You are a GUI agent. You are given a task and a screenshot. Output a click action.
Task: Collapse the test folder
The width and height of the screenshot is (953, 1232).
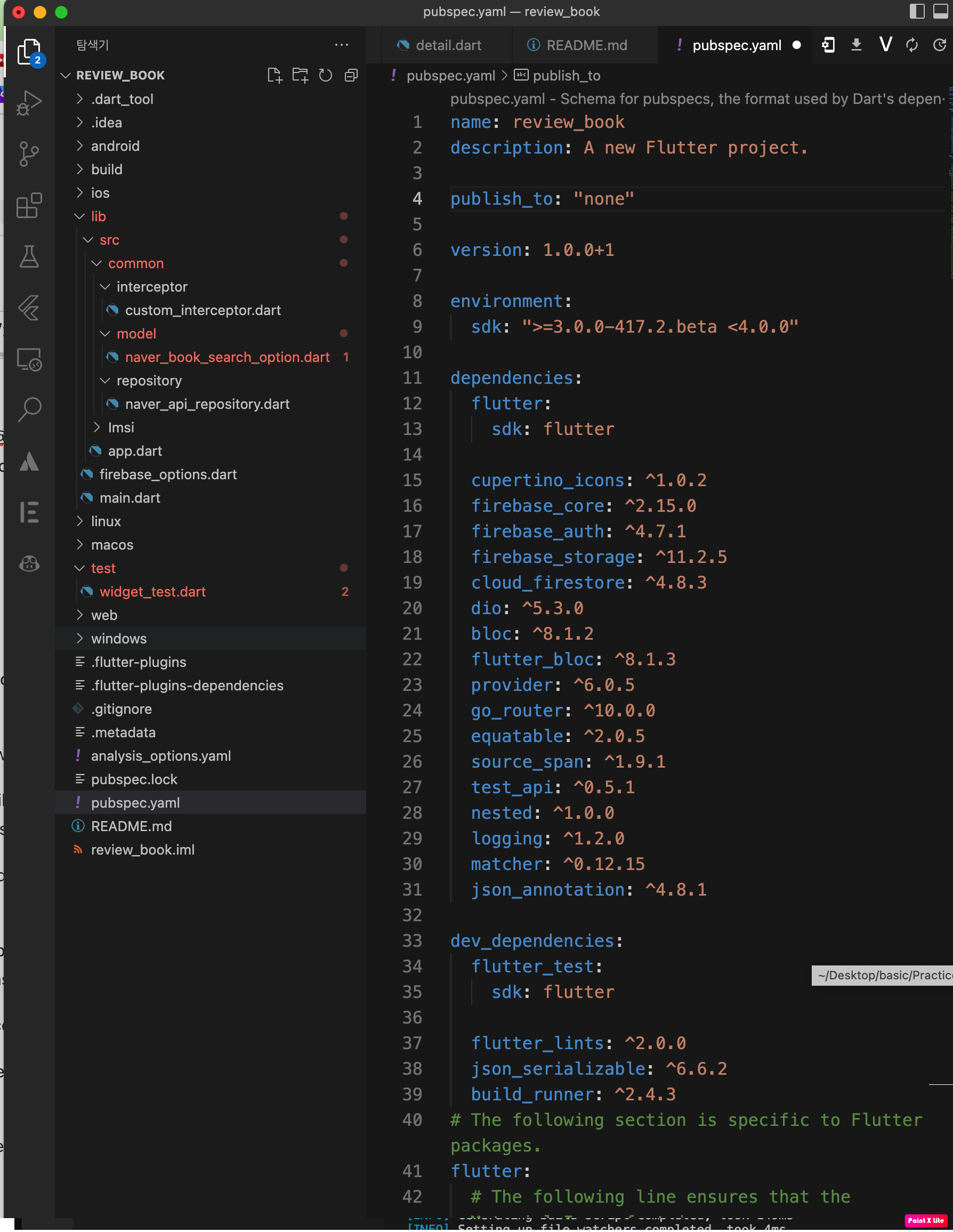point(211,568)
